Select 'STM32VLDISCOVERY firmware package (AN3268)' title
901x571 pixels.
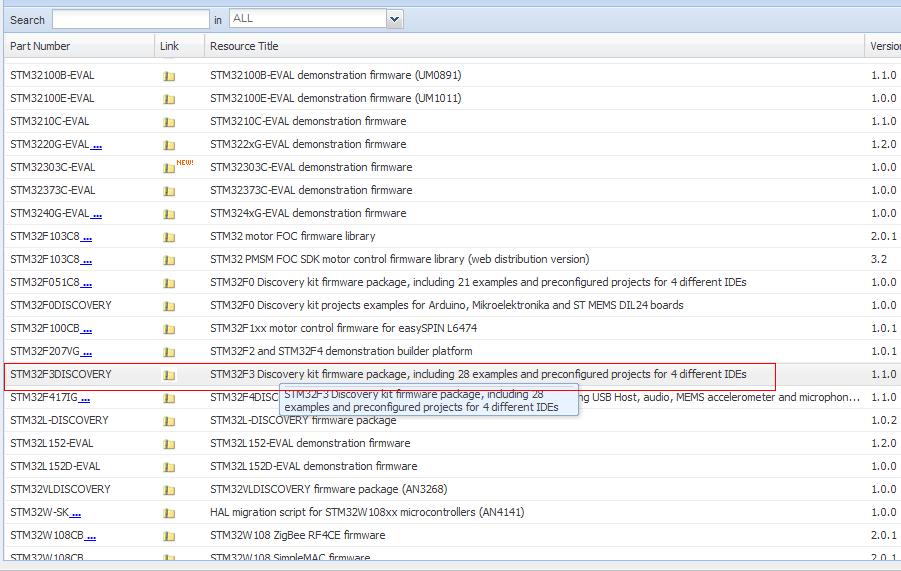tap(329, 489)
